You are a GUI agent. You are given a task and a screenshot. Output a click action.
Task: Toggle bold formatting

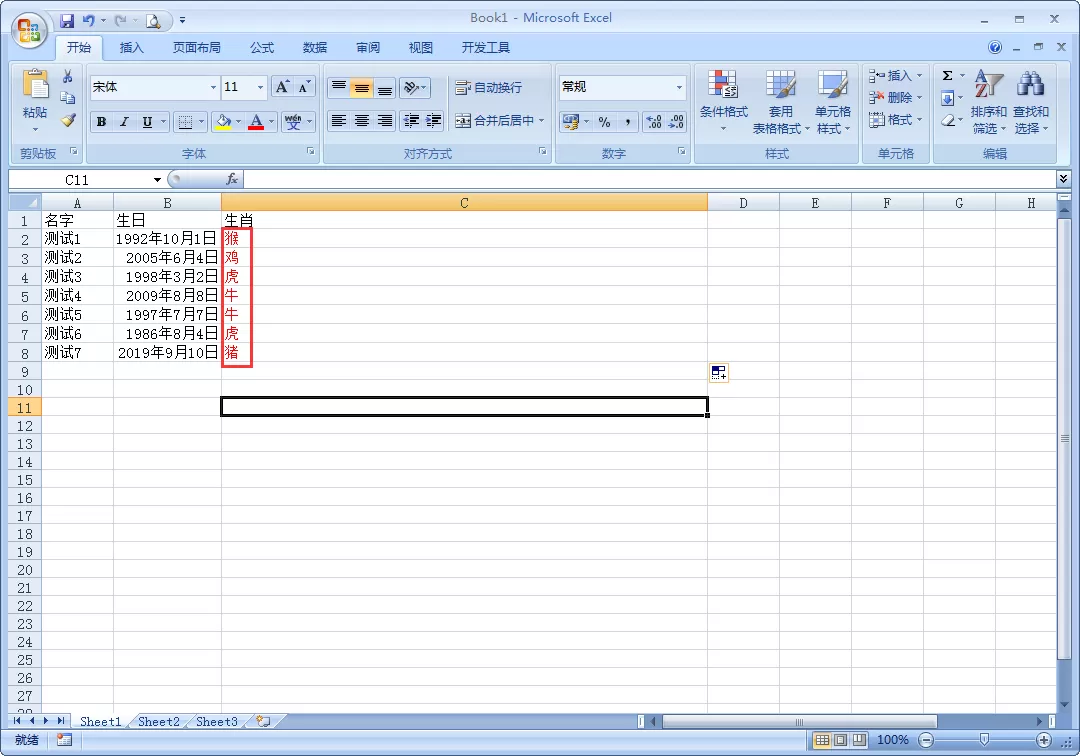click(x=101, y=122)
